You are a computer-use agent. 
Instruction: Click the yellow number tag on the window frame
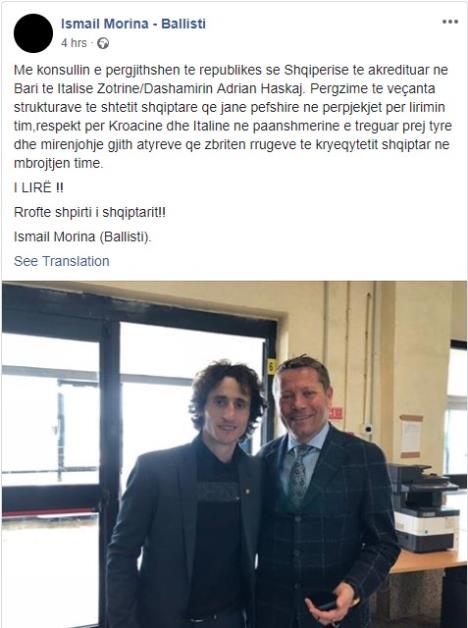[x=272, y=366]
